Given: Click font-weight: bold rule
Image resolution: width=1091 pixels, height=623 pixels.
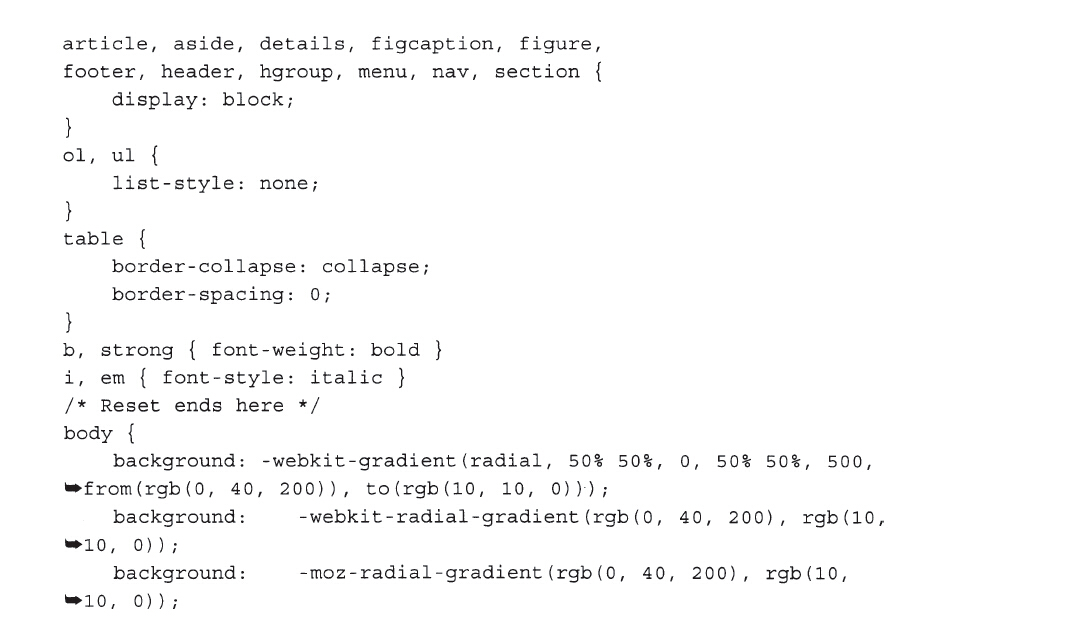Looking at the screenshot, I should pyautogui.click(x=316, y=350).
